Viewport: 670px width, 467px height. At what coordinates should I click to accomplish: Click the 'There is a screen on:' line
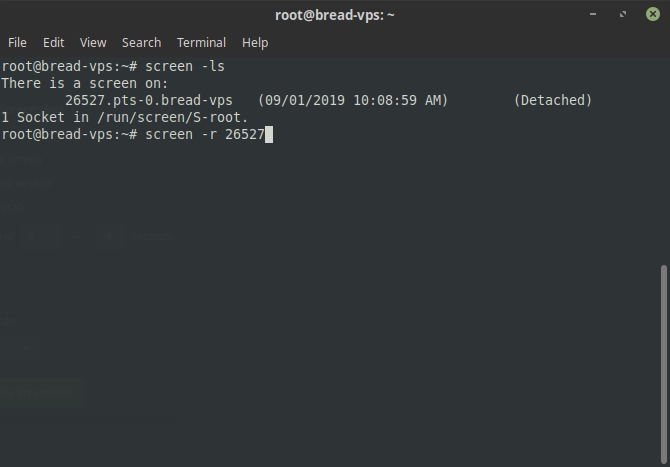85,83
